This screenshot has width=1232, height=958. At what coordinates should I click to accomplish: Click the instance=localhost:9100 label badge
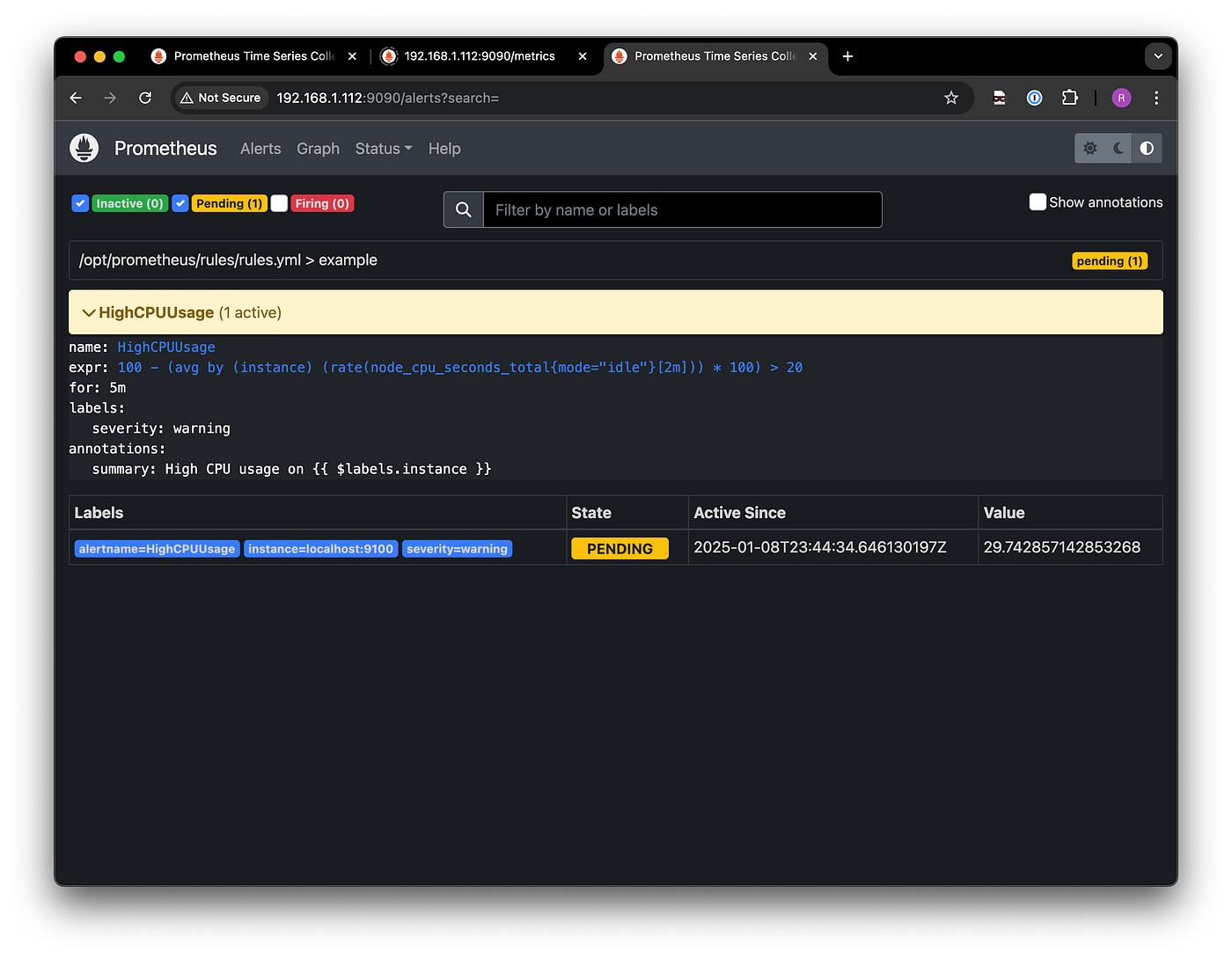point(320,549)
